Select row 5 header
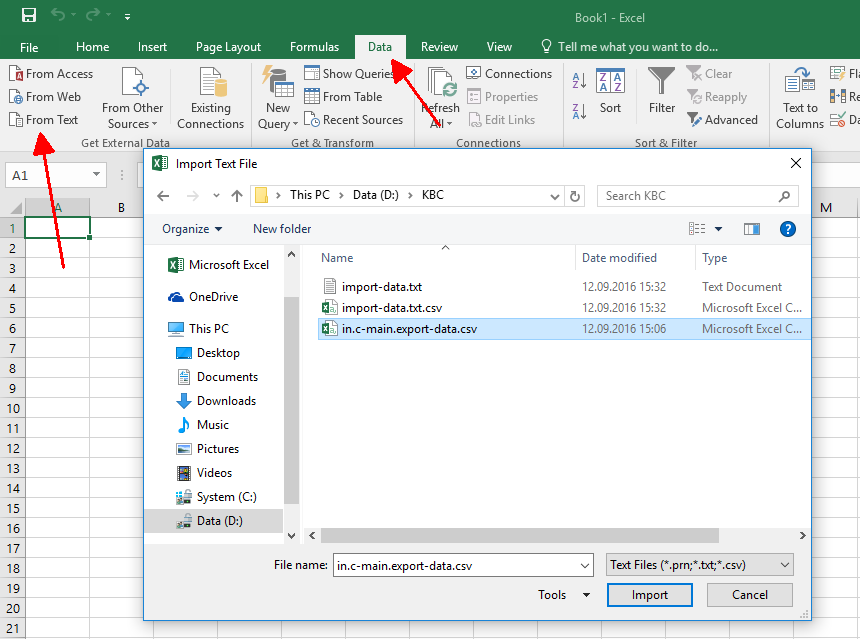 coord(12,308)
